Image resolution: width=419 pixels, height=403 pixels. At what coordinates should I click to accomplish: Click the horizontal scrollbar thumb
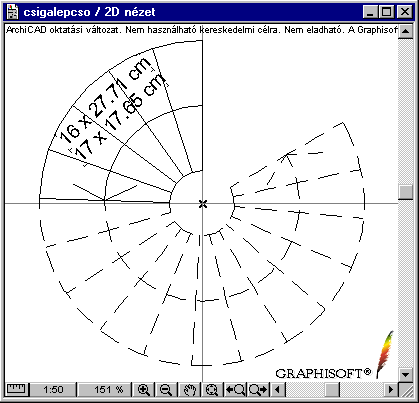pos(332,389)
